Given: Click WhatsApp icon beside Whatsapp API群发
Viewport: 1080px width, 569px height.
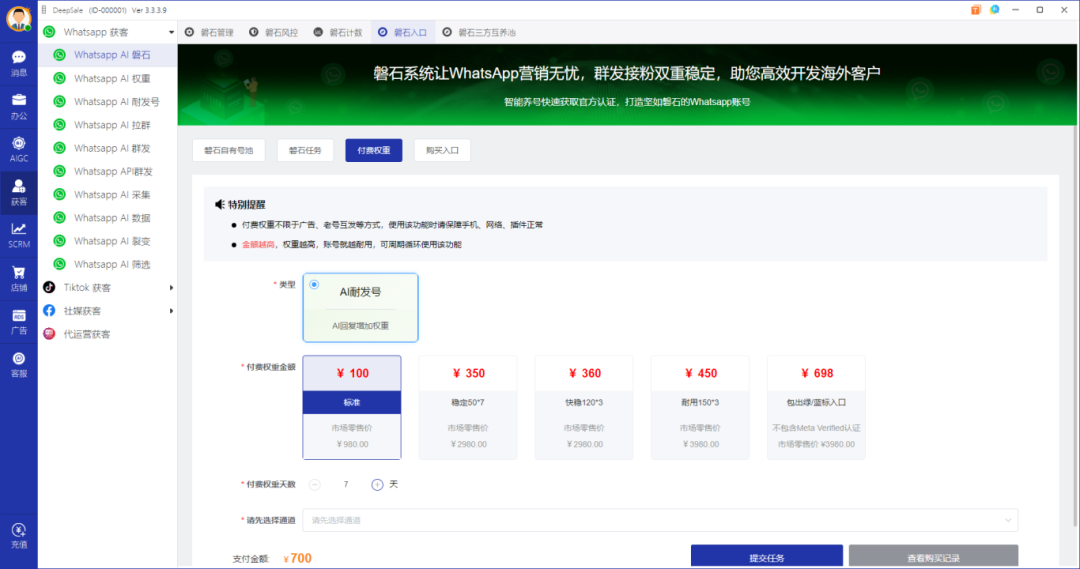Looking at the screenshot, I should (60, 171).
